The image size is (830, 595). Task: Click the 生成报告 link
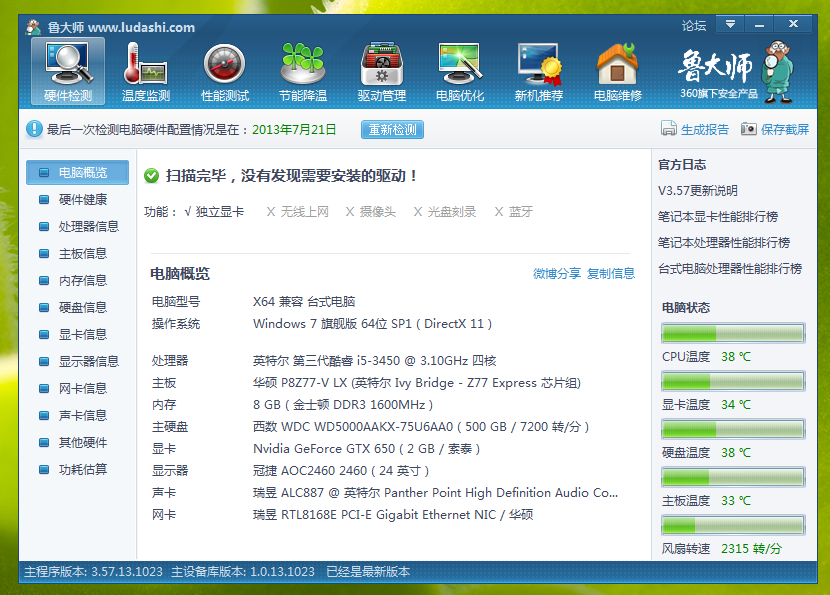(705, 130)
